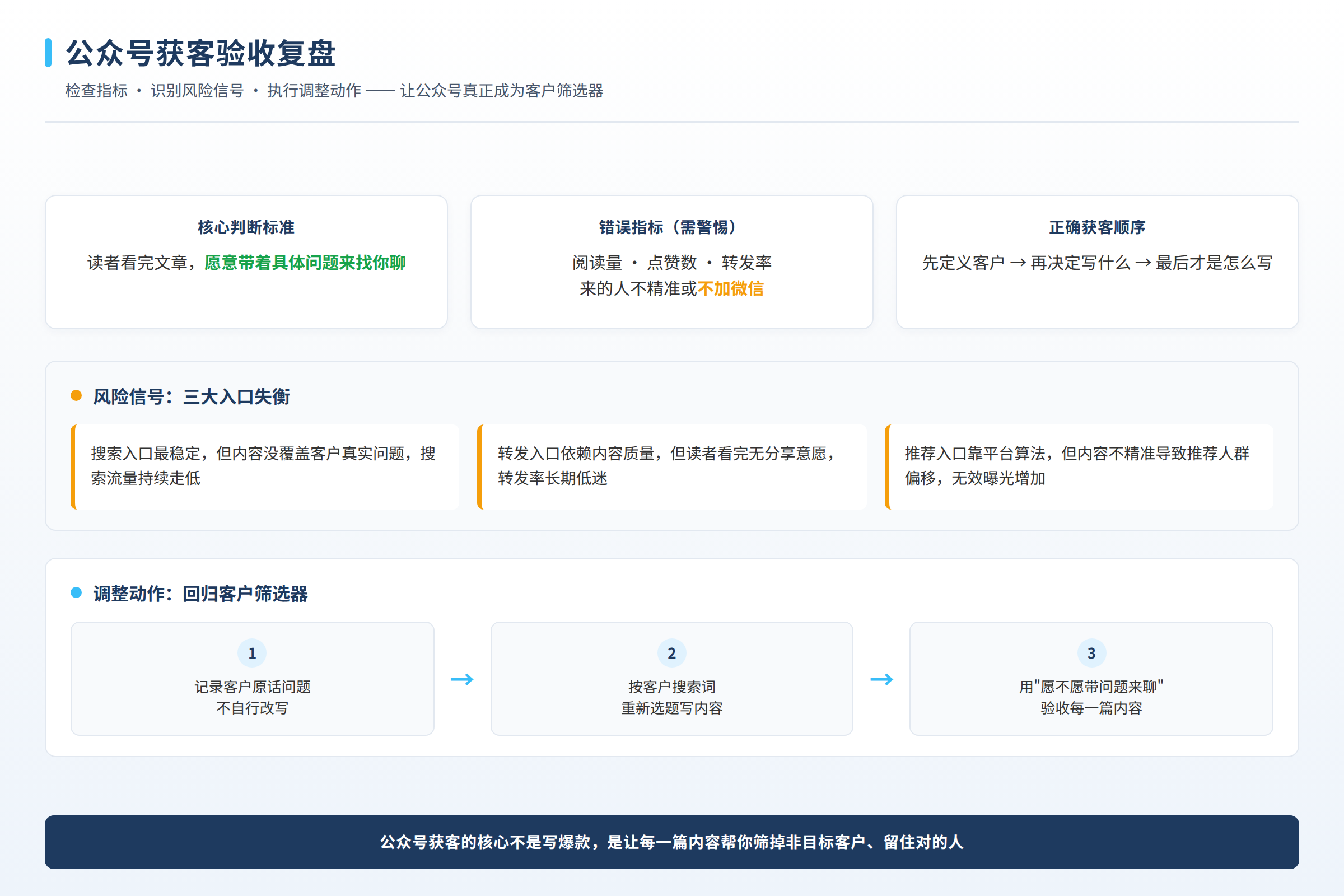This screenshot has width=1344, height=896.
Task: Click the risk card about 推荐入口靠平台算法
Action: coord(1079,467)
